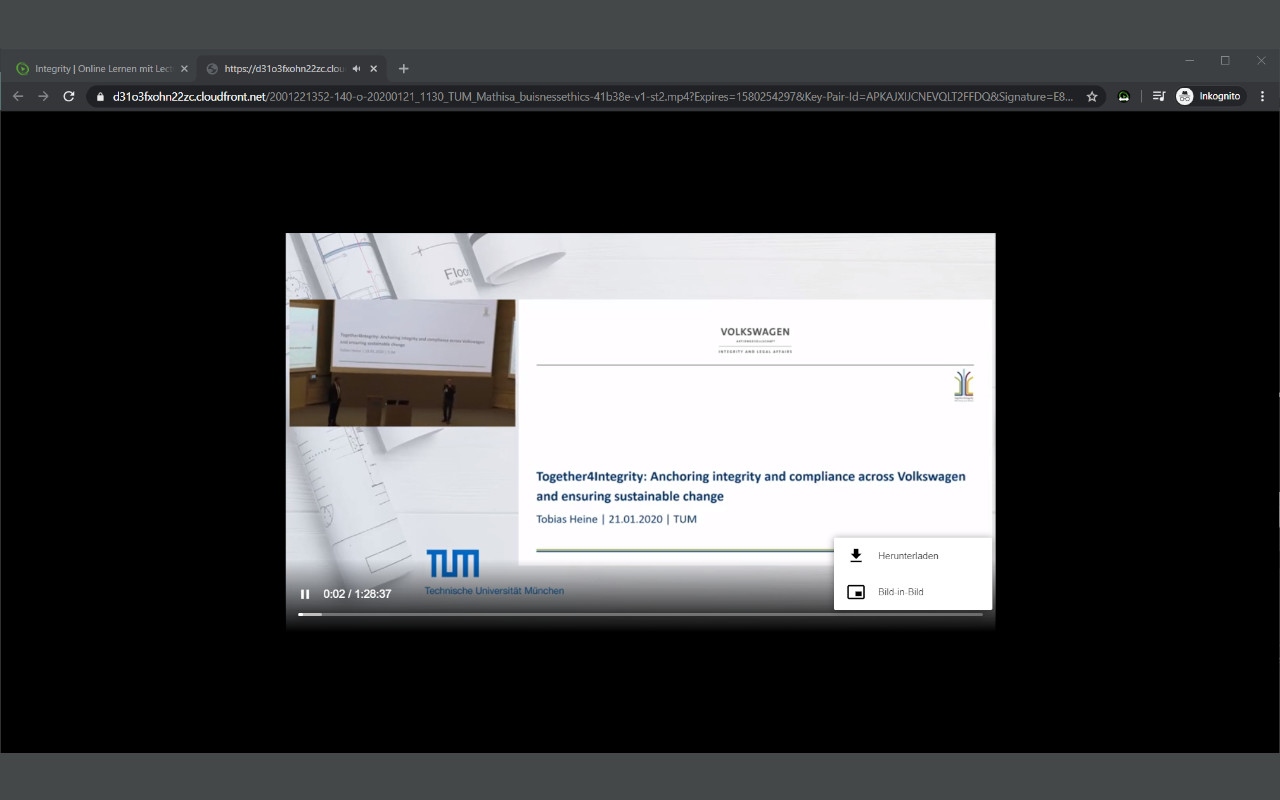Open the media control icon
The image size is (1280, 800).
pos(1159,97)
